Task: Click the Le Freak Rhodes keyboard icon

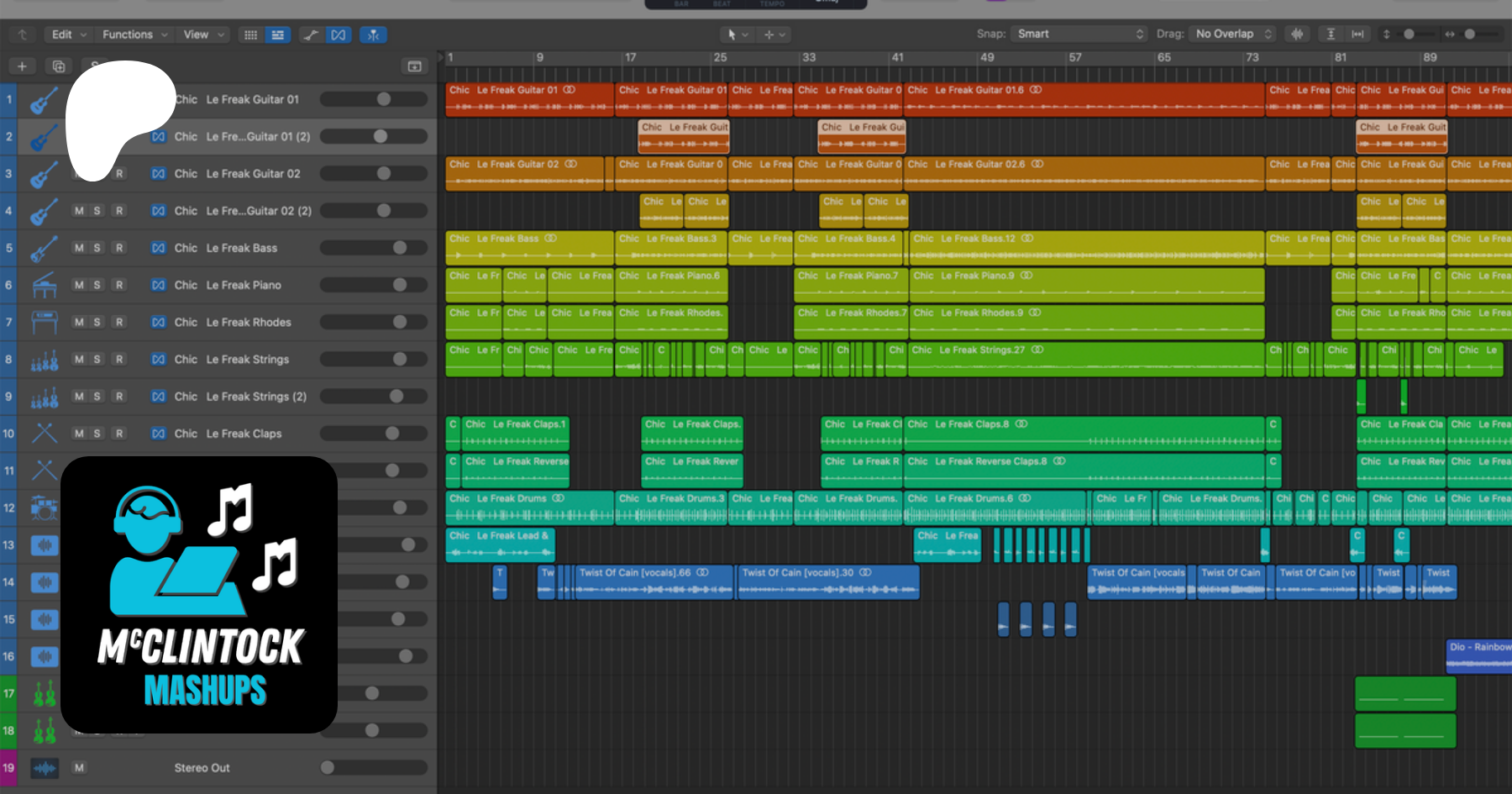Action: tap(44, 323)
